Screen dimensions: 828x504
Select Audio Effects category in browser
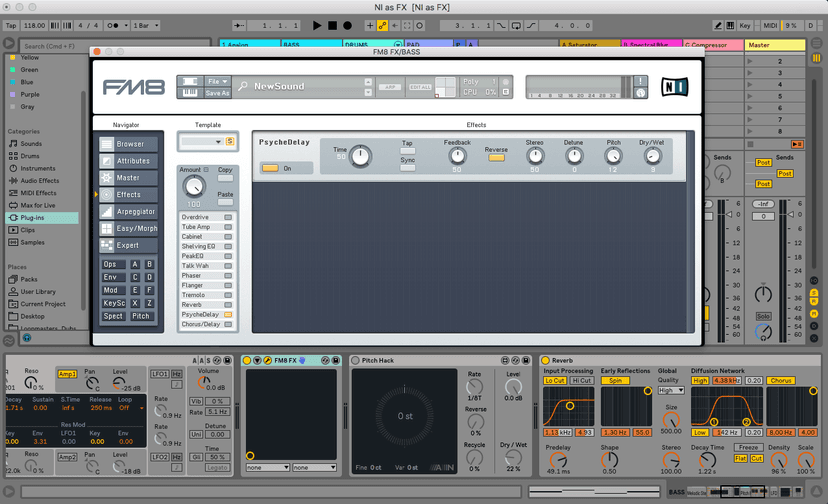[40, 181]
